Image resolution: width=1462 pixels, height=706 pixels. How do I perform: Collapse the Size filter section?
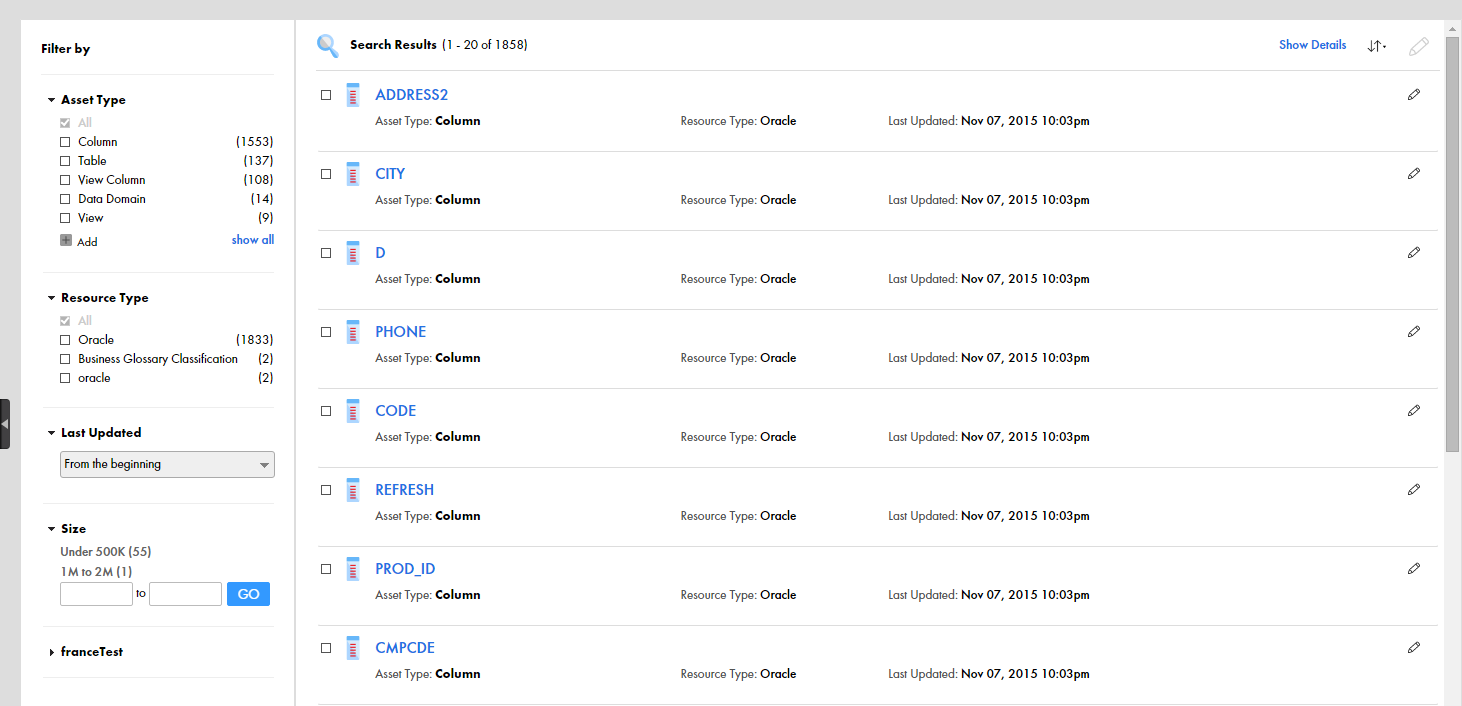click(x=51, y=529)
